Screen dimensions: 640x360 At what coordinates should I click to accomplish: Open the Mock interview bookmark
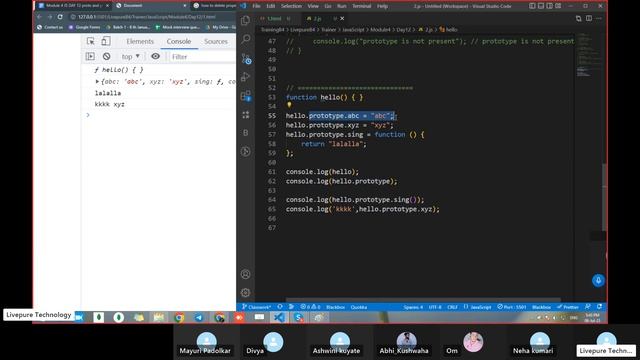pyautogui.click(x=177, y=27)
